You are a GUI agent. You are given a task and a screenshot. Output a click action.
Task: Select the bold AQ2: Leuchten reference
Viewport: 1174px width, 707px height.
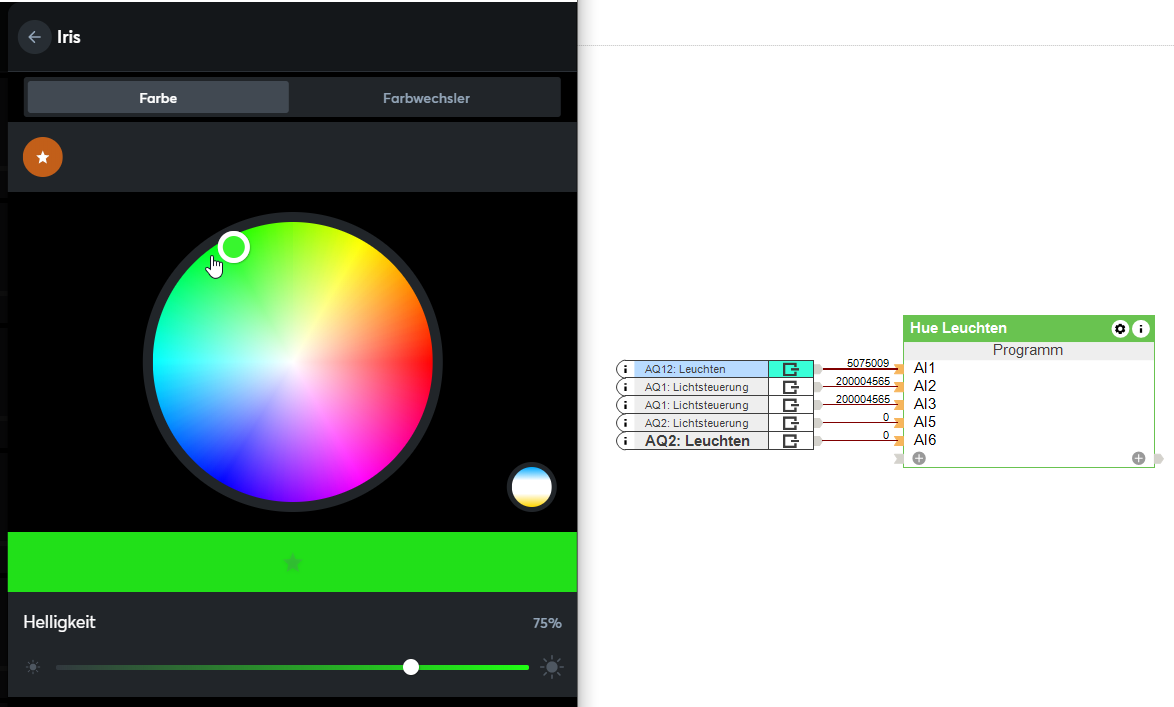point(697,441)
